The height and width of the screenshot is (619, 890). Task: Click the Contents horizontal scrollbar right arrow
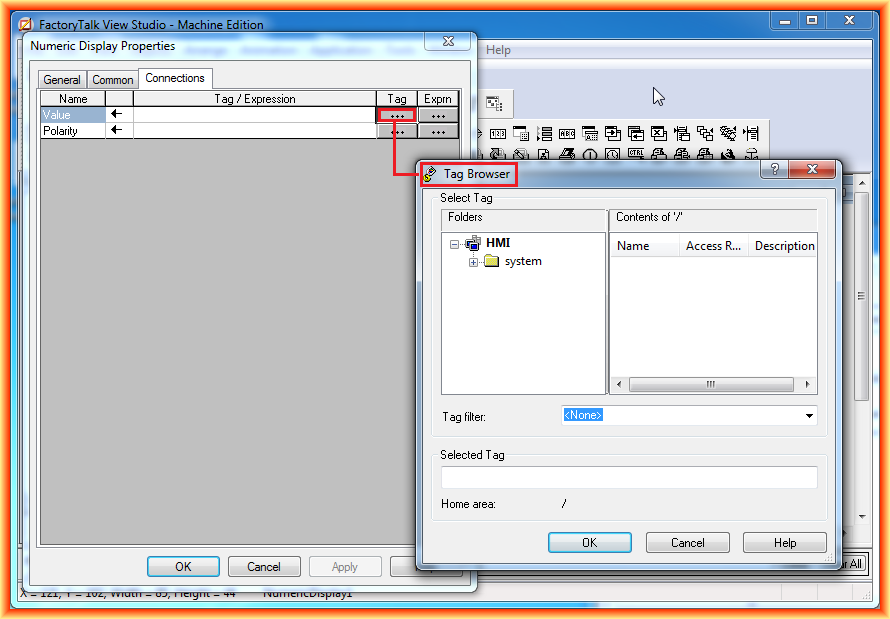808,384
